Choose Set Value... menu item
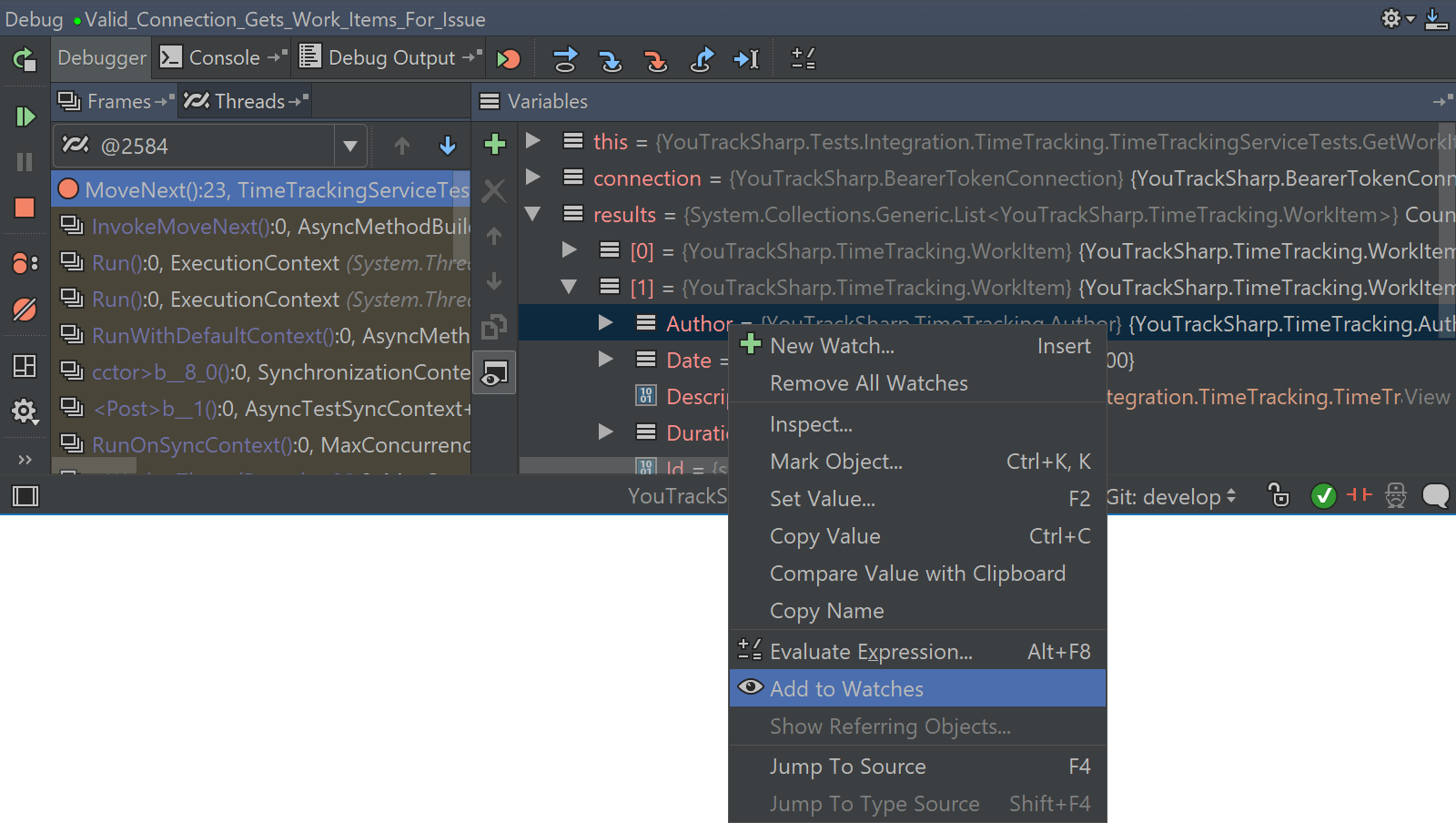This screenshot has width=1456, height=823. [917, 499]
